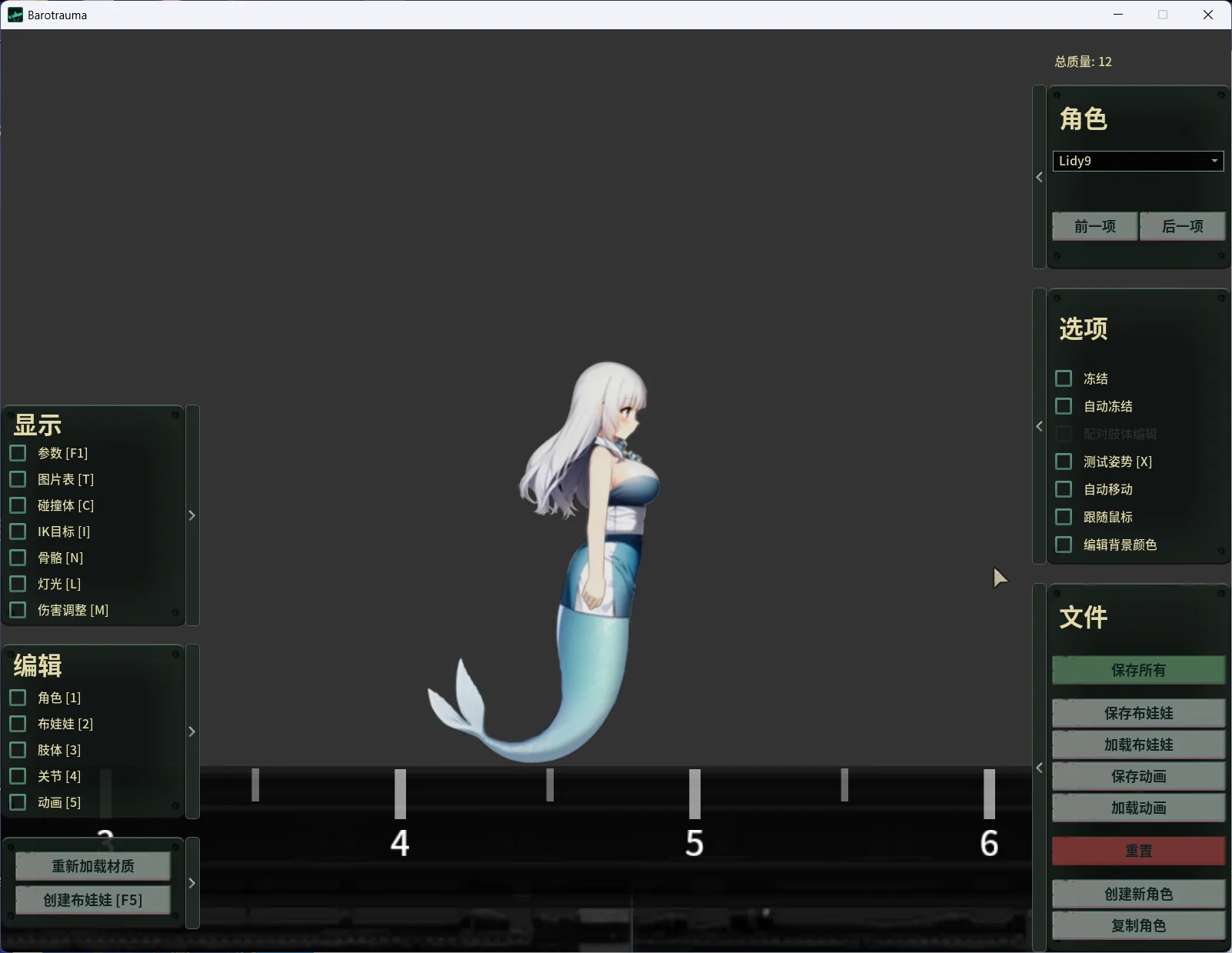Collapse the 显示 panel arrow
Viewport: 1232px width, 953px height.
[x=192, y=515]
